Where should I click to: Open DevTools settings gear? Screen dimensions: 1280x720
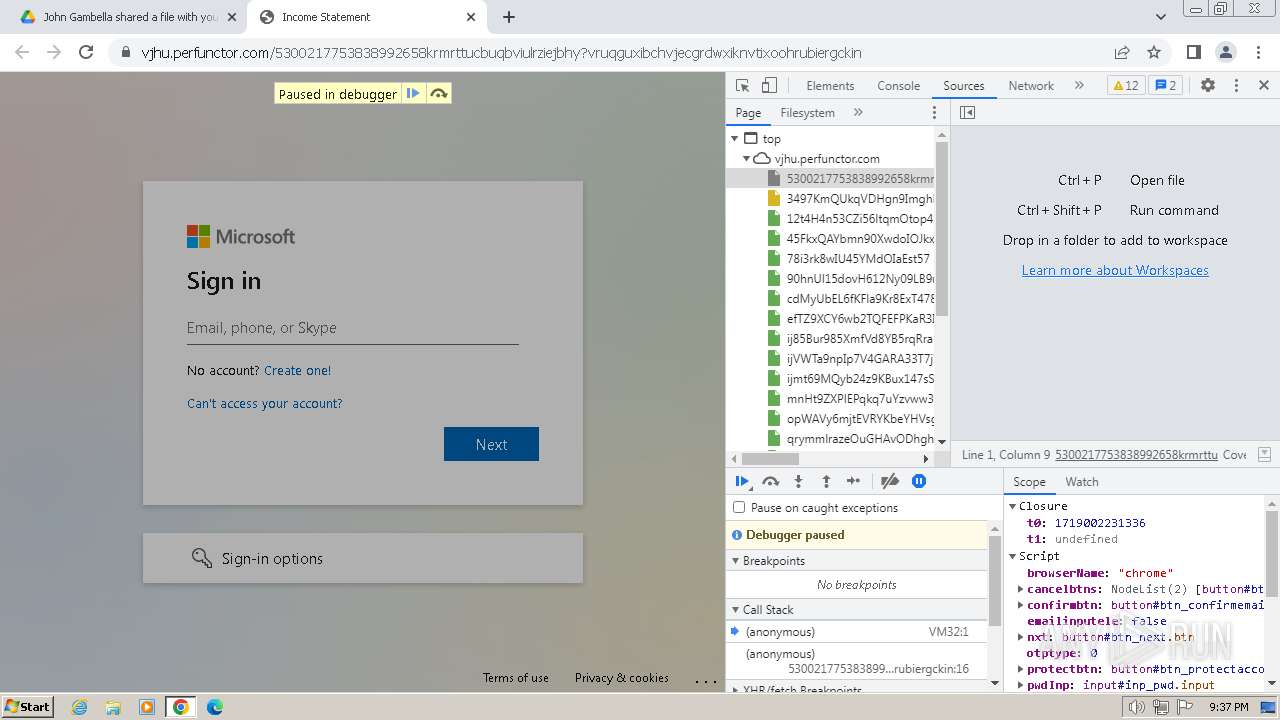tap(1208, 86)
